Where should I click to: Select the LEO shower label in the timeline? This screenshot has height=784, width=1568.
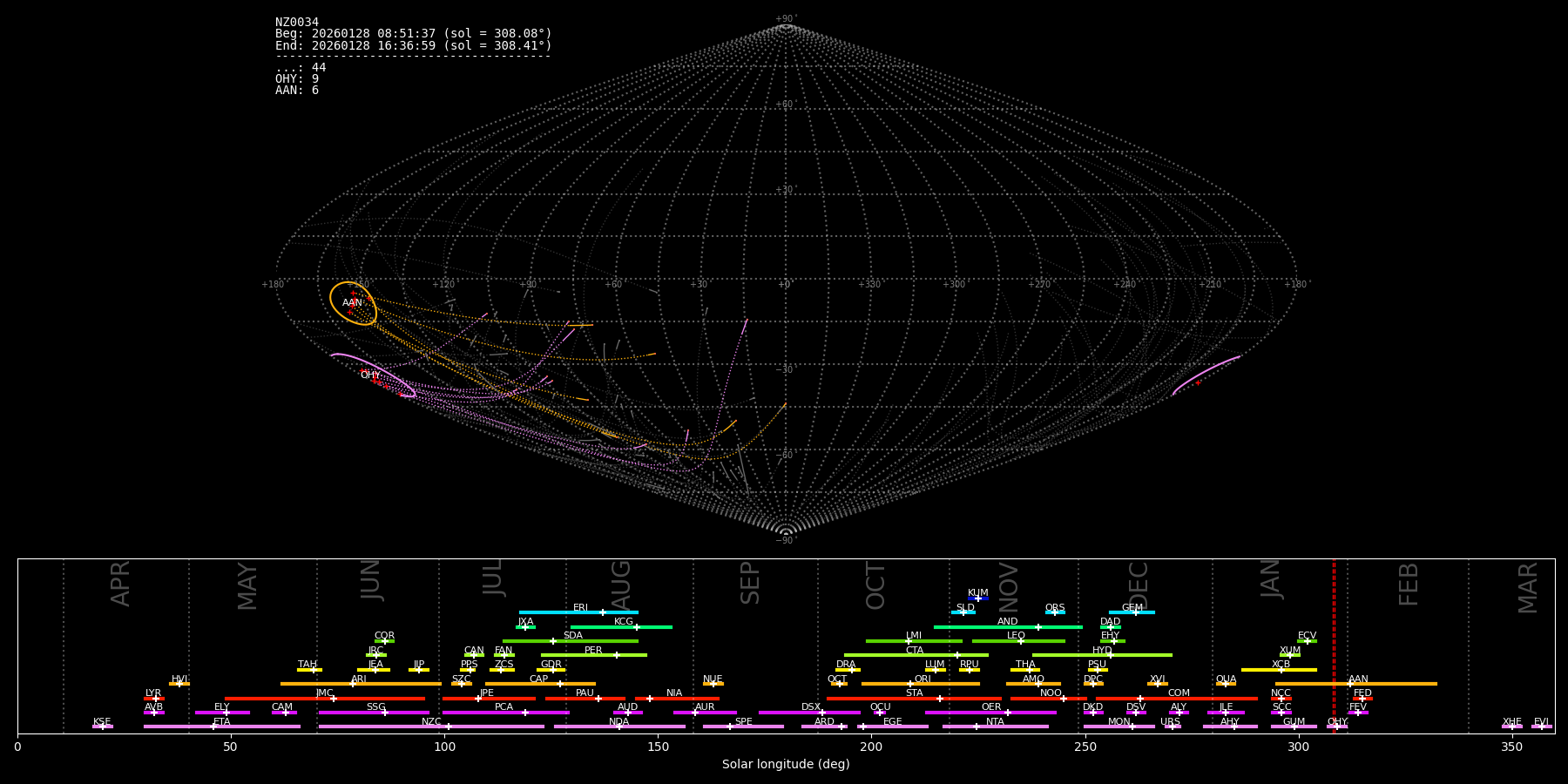coord(1017,636)
